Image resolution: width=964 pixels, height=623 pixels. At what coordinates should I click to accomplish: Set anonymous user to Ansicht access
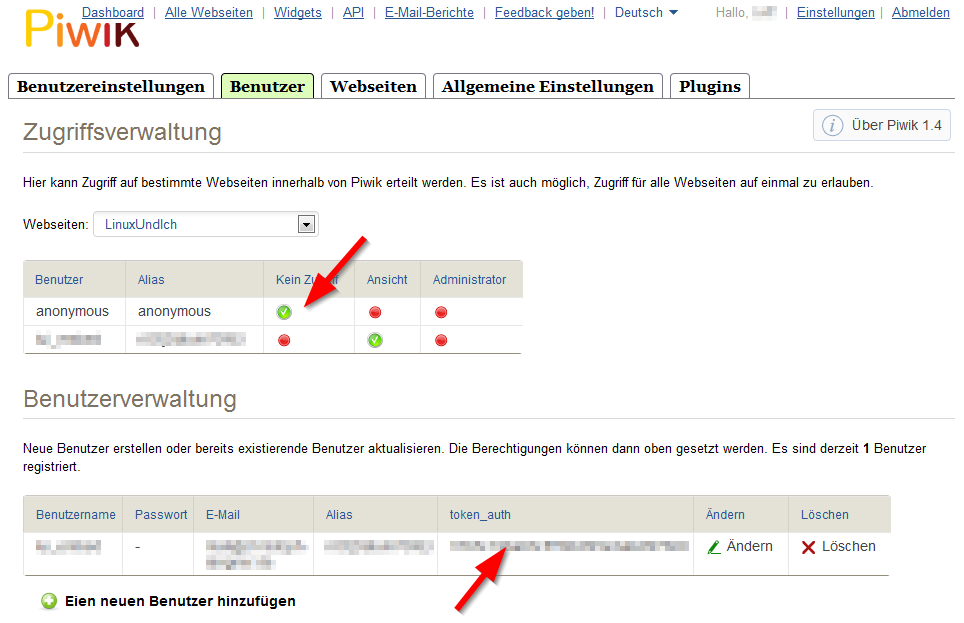pos(375,312)
